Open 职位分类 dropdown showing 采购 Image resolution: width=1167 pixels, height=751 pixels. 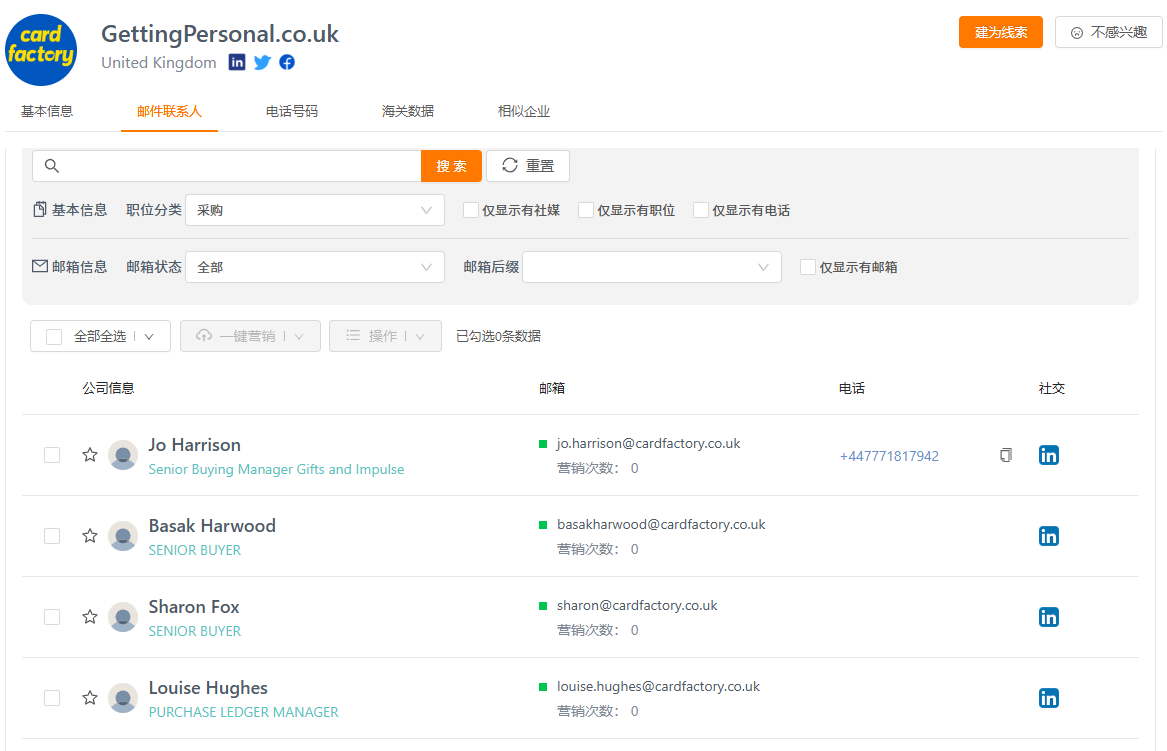pyautogui.click(x=315, y=211)
